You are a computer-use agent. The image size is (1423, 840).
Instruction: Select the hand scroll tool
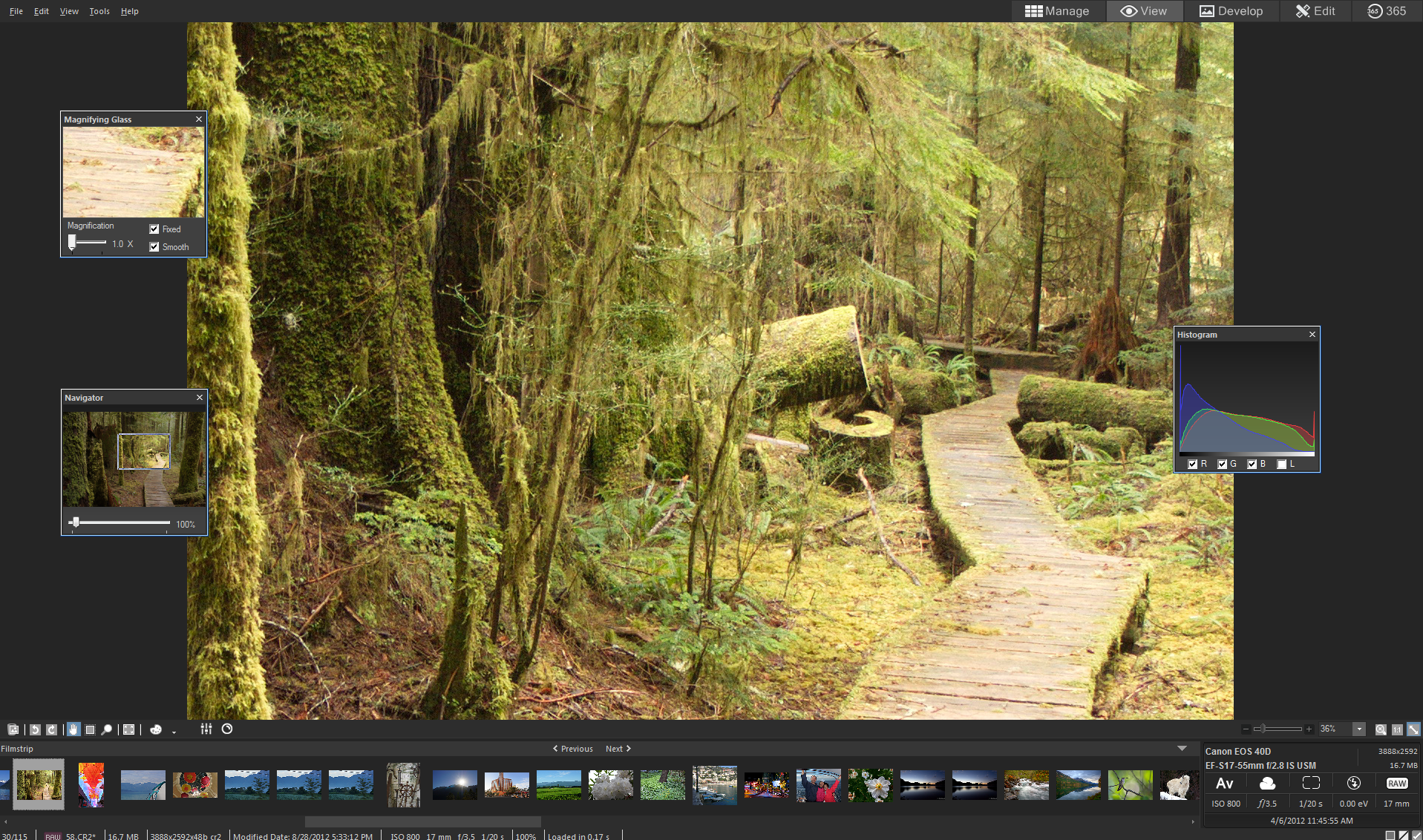(73, 729)
